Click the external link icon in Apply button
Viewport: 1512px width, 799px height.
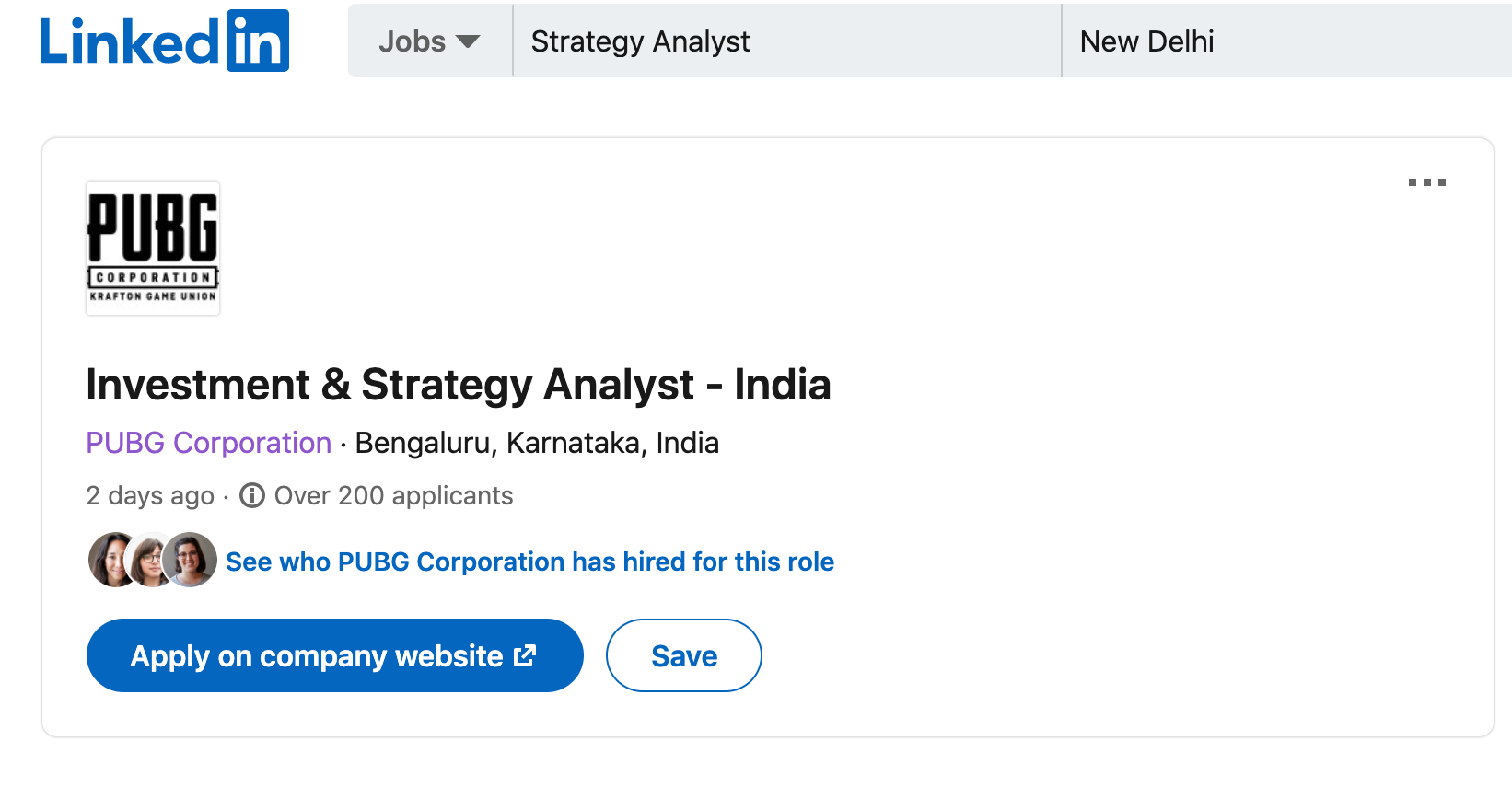pyautogui.click(x=525, y=655)
